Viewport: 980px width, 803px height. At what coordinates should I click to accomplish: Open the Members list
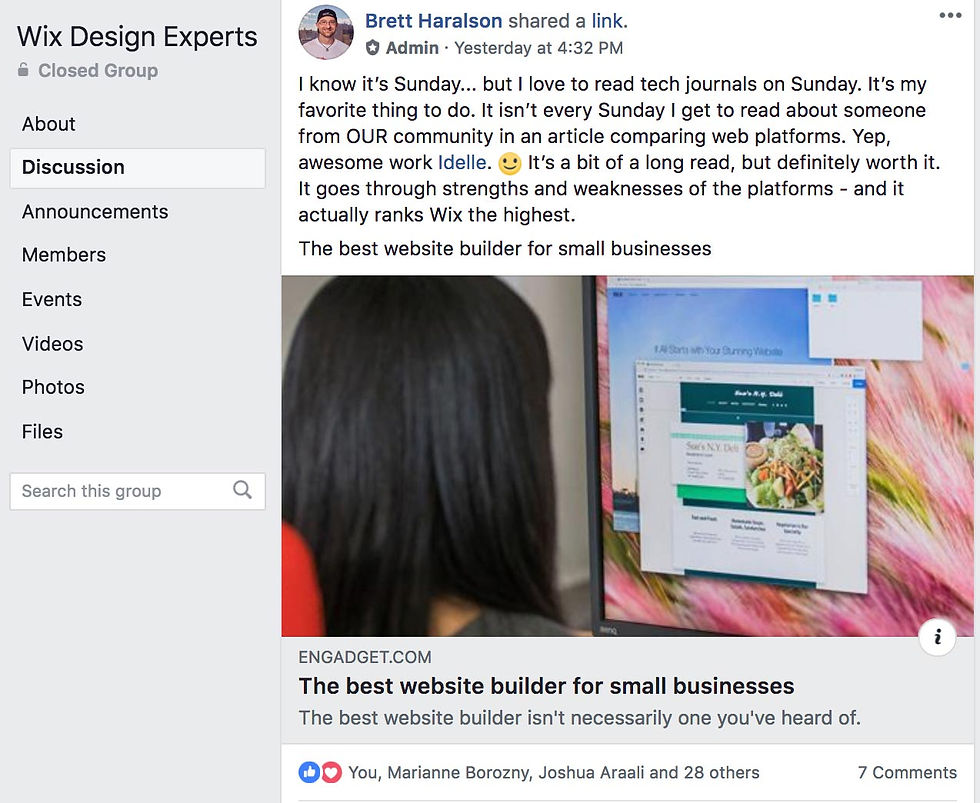pos(64,255)
